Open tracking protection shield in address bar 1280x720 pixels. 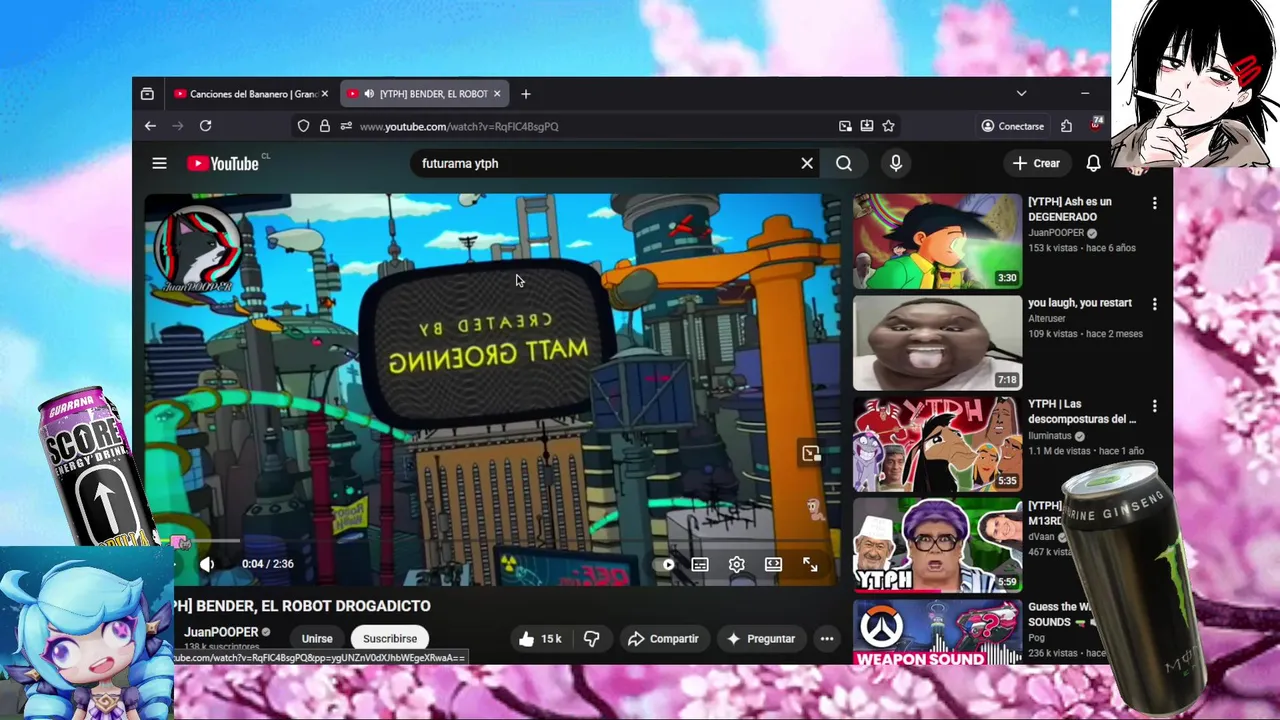tap(303, 126)
